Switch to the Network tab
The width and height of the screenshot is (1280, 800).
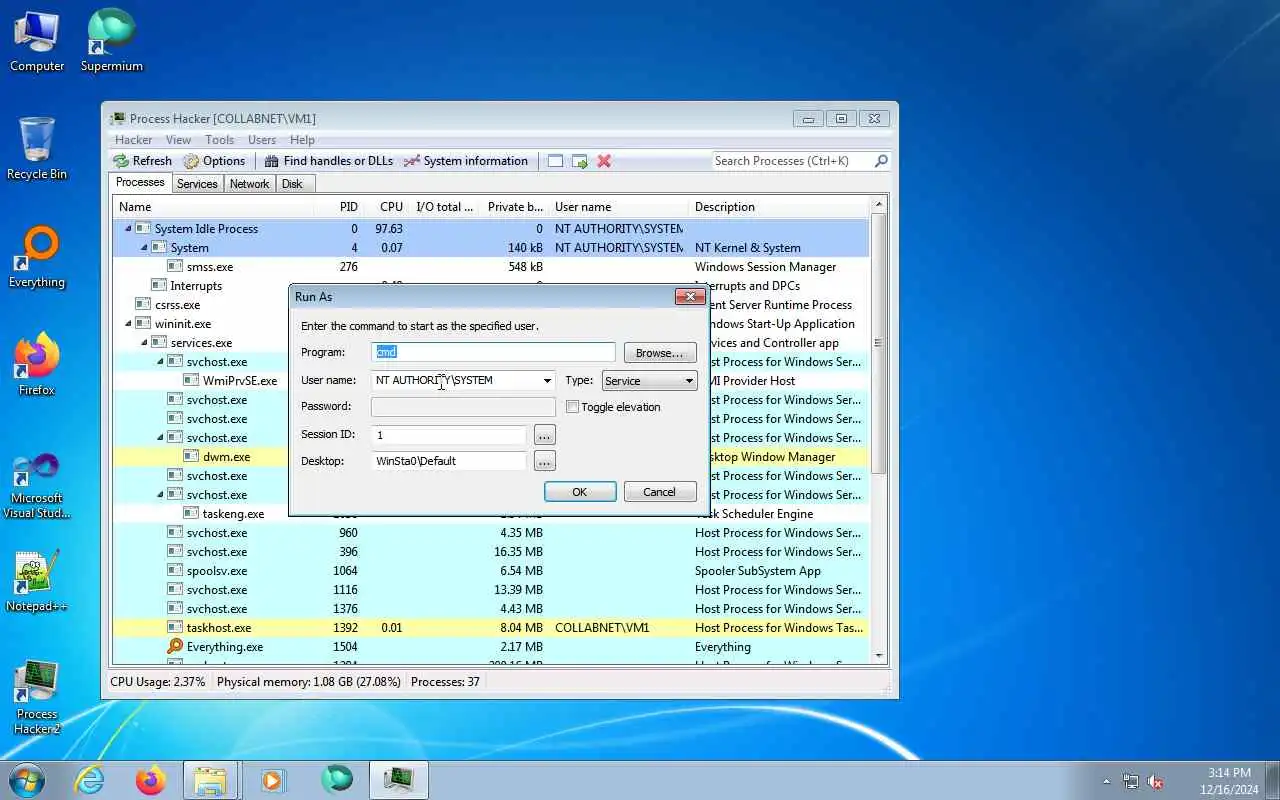tap(249, 184)
